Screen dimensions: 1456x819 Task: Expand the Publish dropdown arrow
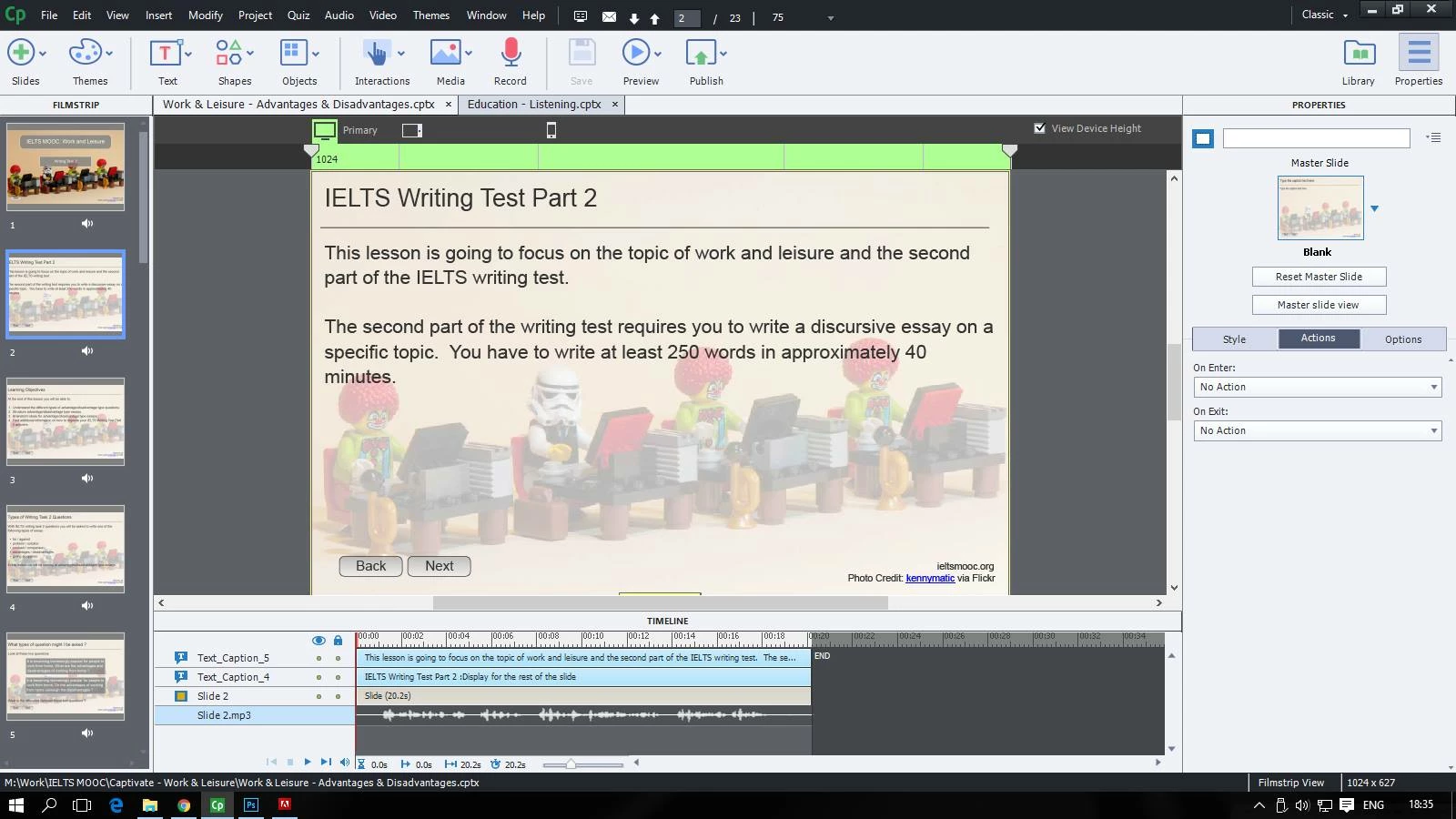click(723, 54)
